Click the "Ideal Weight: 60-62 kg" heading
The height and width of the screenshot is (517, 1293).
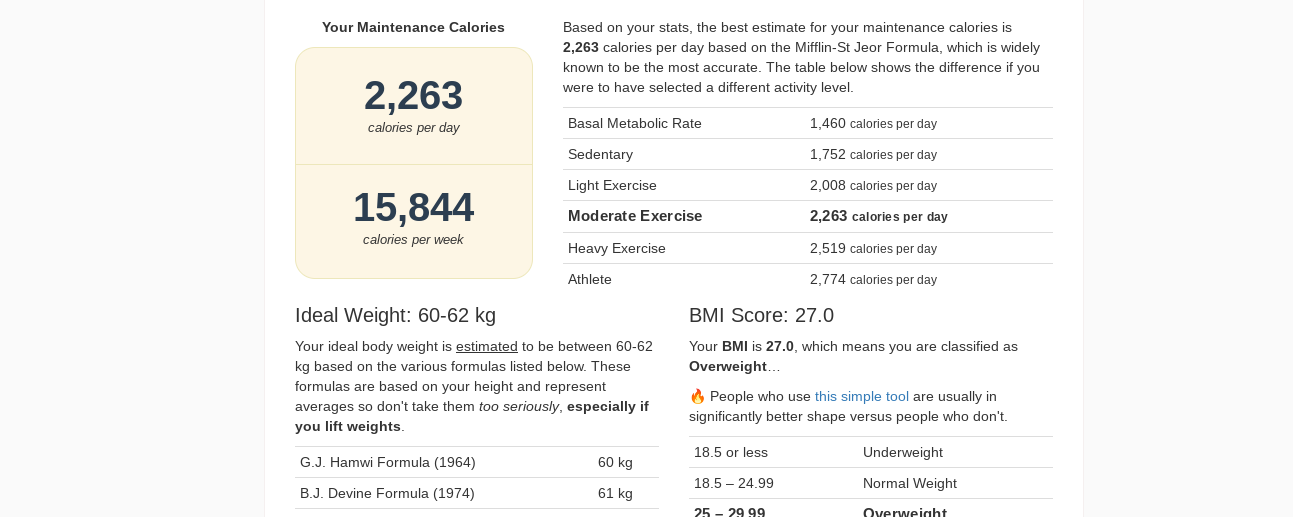coord(395,315)
